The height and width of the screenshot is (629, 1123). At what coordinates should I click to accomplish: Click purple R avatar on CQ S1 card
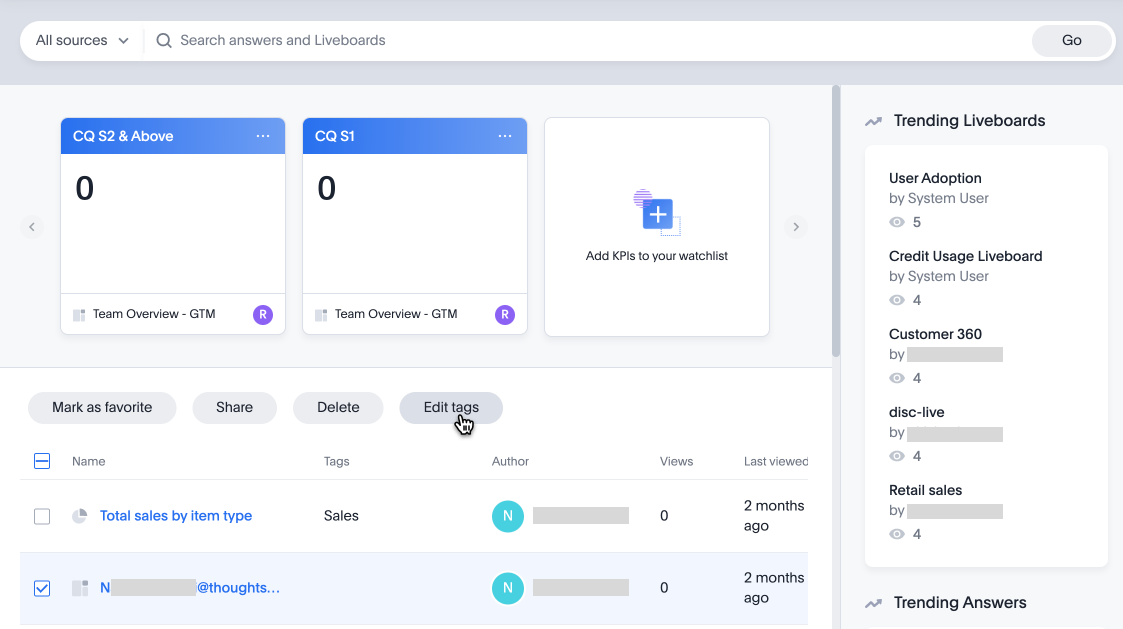point(504,315)
